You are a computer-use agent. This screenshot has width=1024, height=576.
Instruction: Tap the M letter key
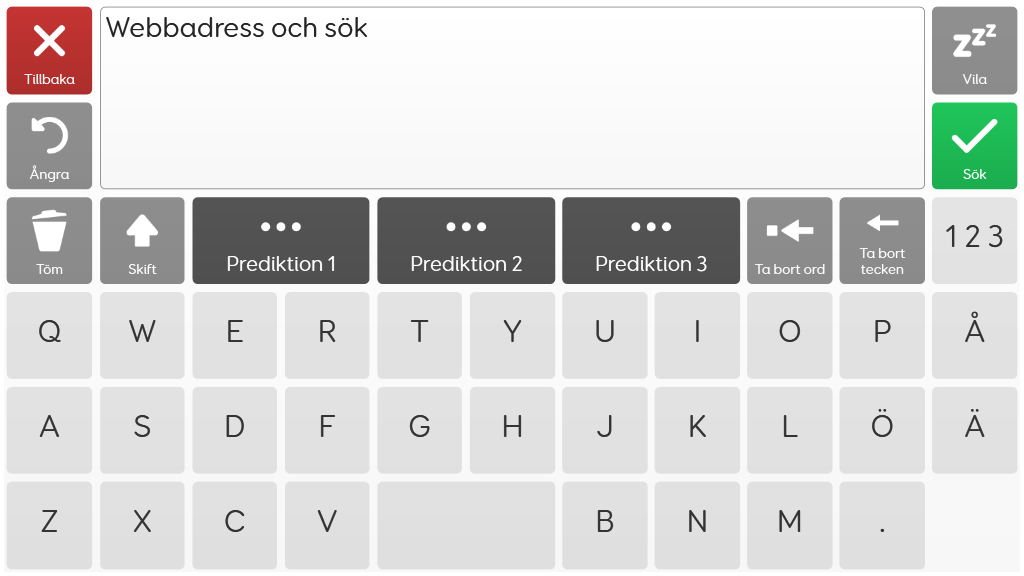tap(790, 525)
